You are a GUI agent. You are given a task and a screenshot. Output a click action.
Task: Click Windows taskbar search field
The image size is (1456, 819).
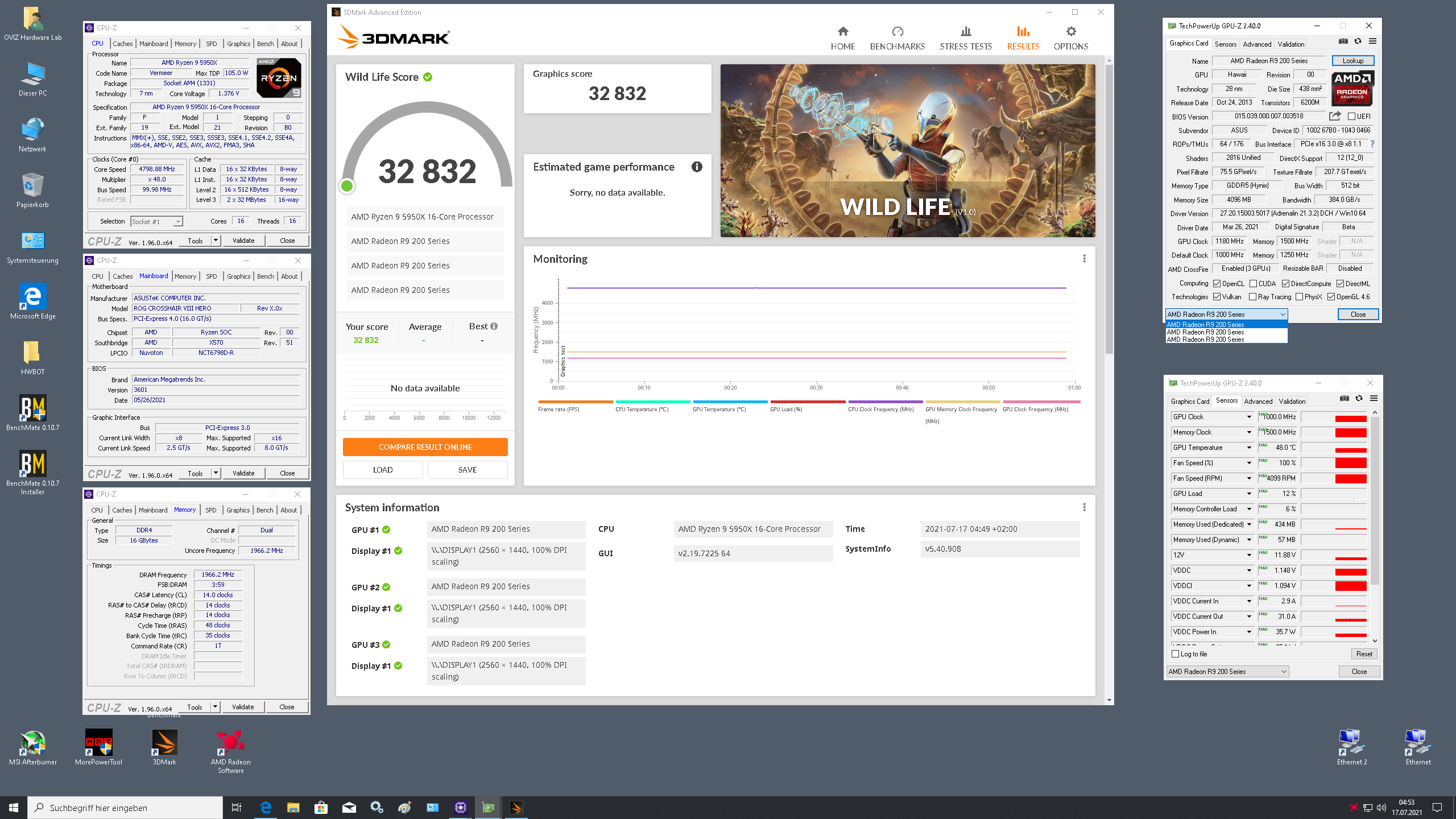click(125, 808)
